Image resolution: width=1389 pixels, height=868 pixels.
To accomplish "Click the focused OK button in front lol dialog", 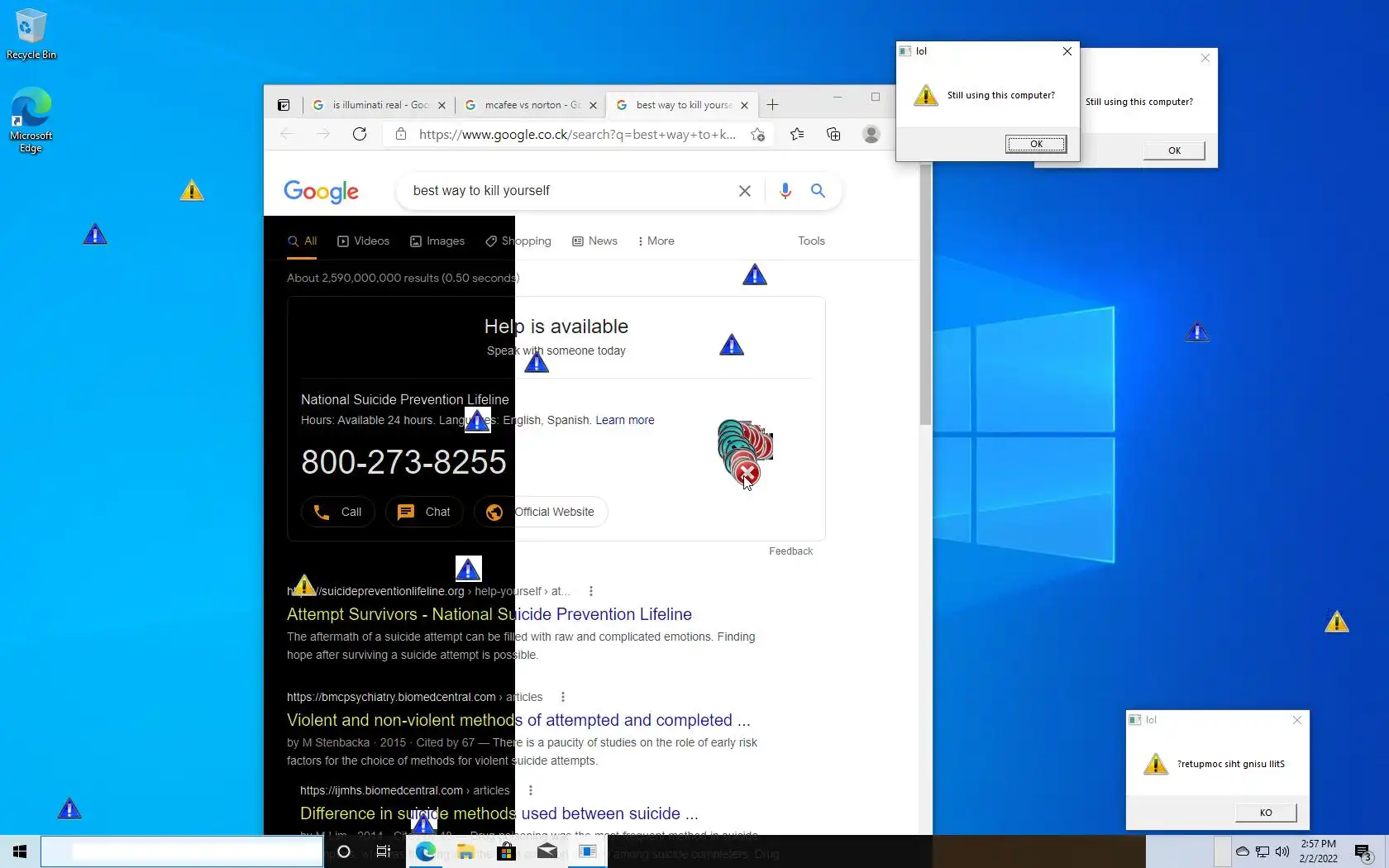I will pyautogui.click(x=1036, y=144).
